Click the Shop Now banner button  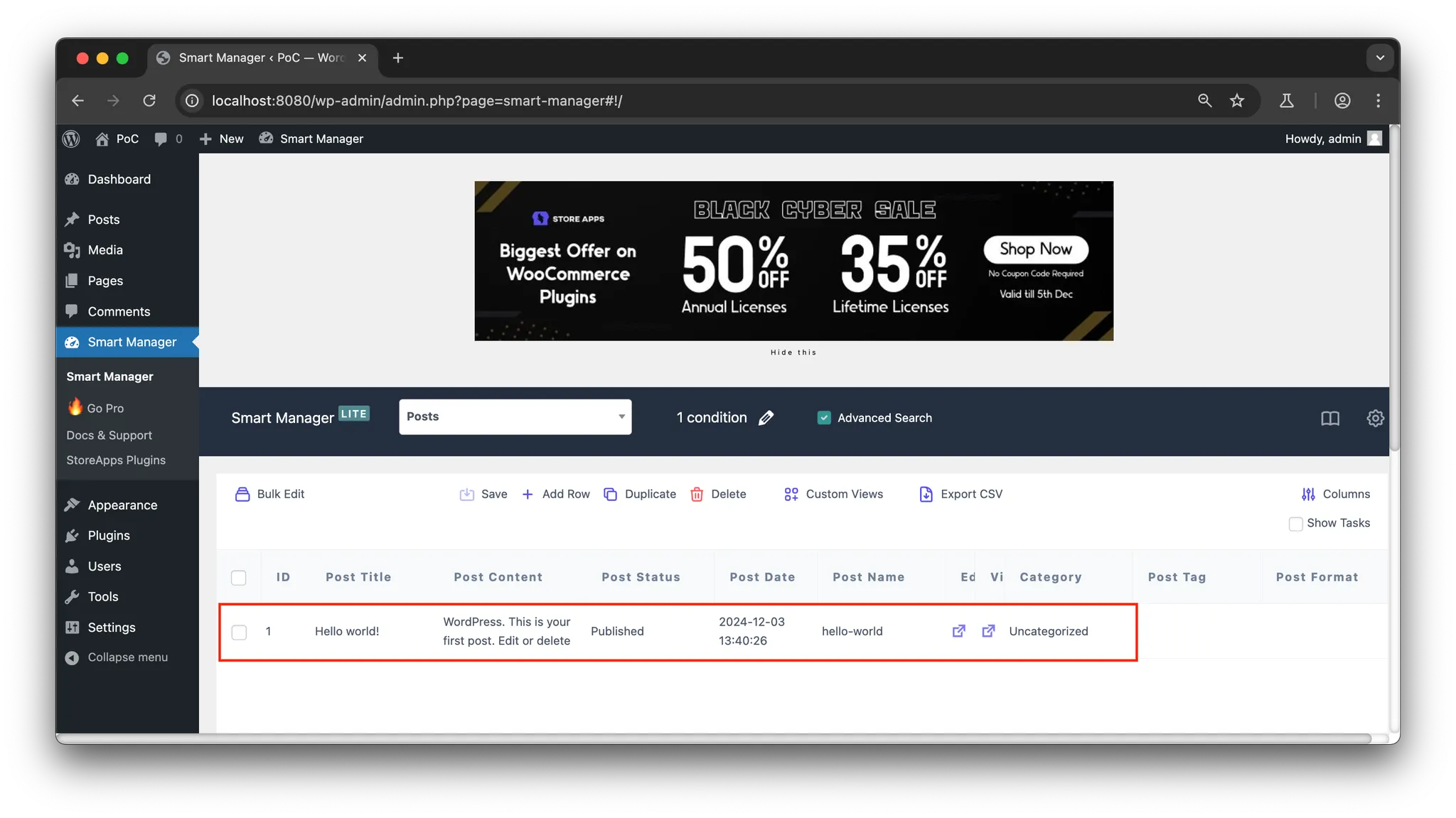(x=1035, y=249)
